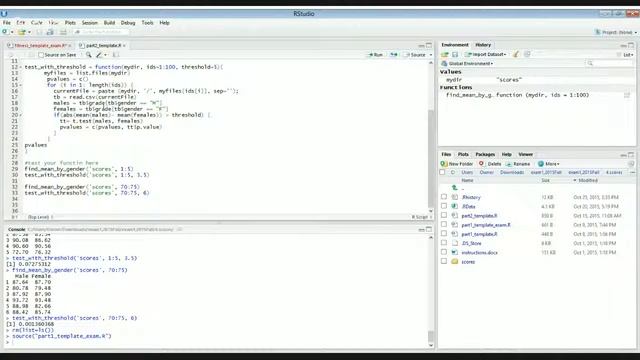Open the Source button dropdown arrow
The width and height of the screenshot is (640, 360).
pyautogui.click(x=431, y=55)
